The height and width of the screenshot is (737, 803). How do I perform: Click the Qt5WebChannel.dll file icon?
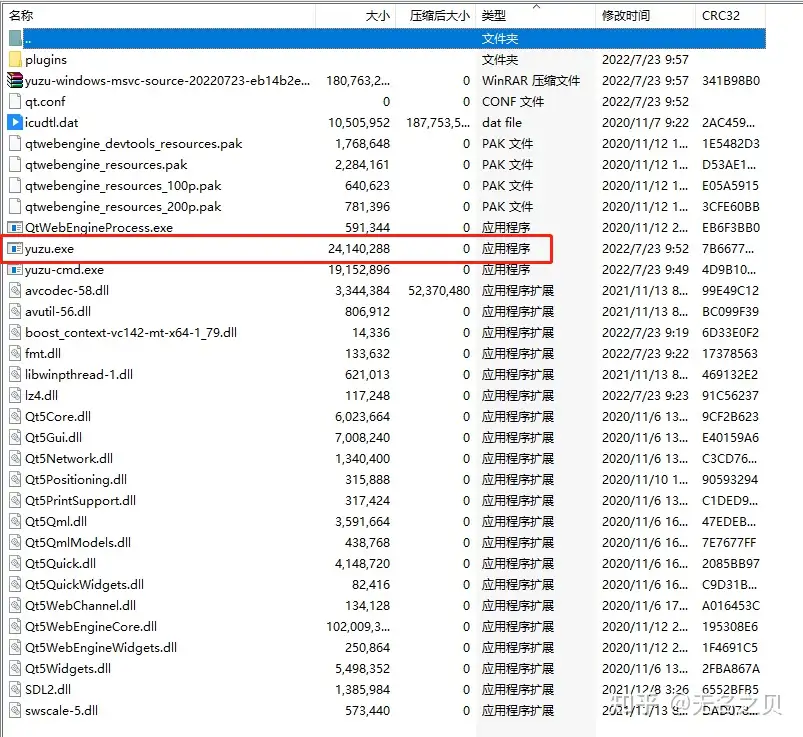(15, 605)
